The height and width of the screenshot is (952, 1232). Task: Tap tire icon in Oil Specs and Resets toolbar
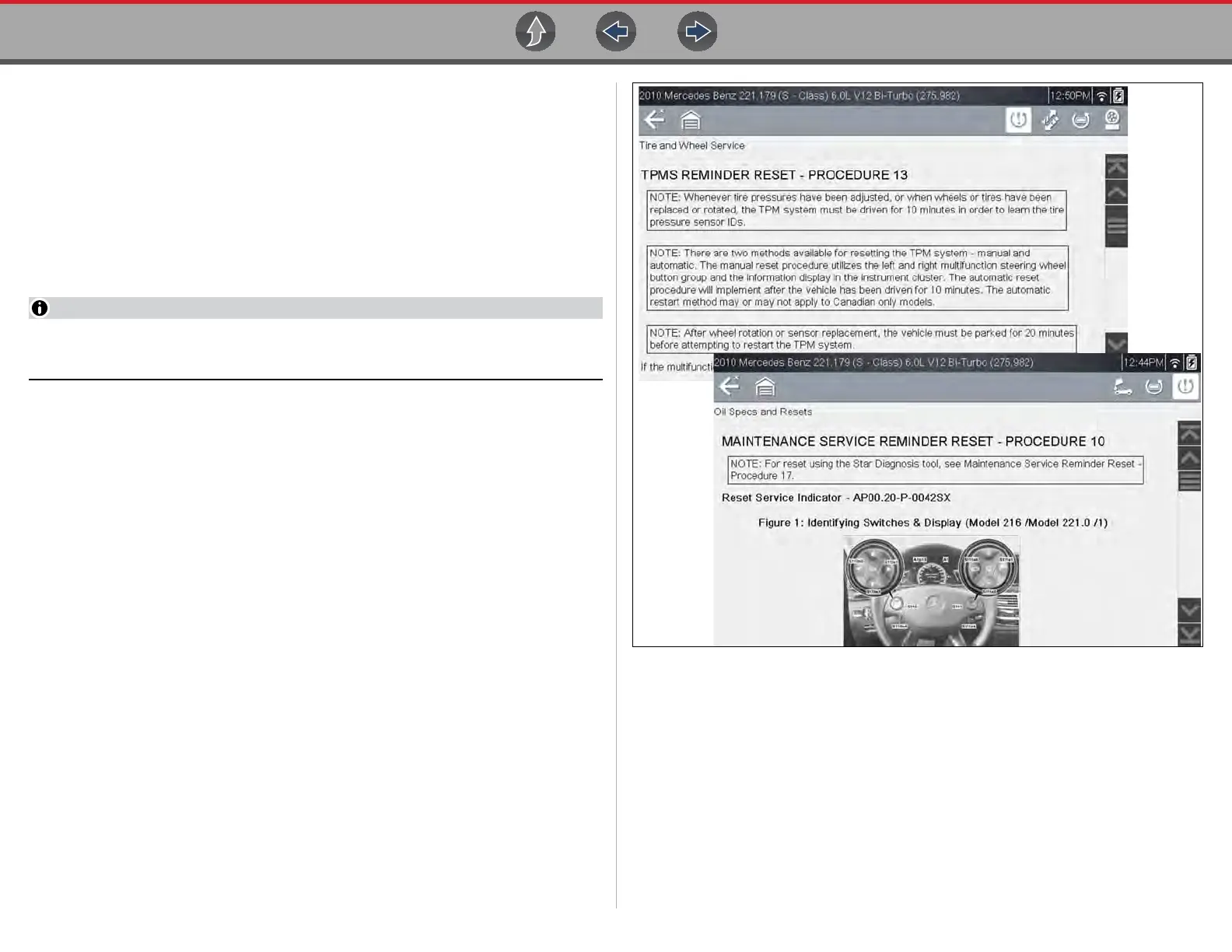[1154, 387]
